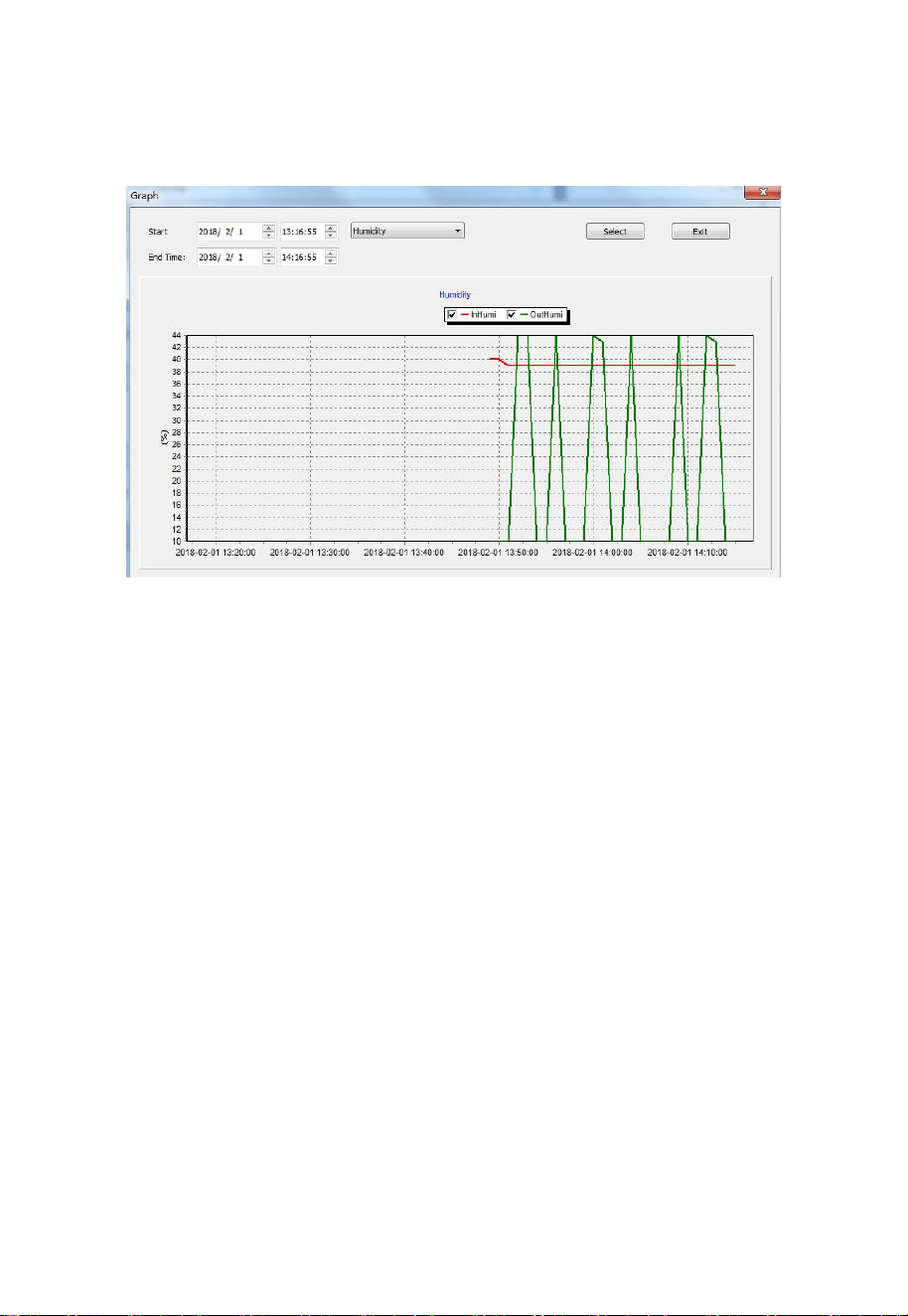Open the End Time 14:16:55 spinner control

coord(331,257)
